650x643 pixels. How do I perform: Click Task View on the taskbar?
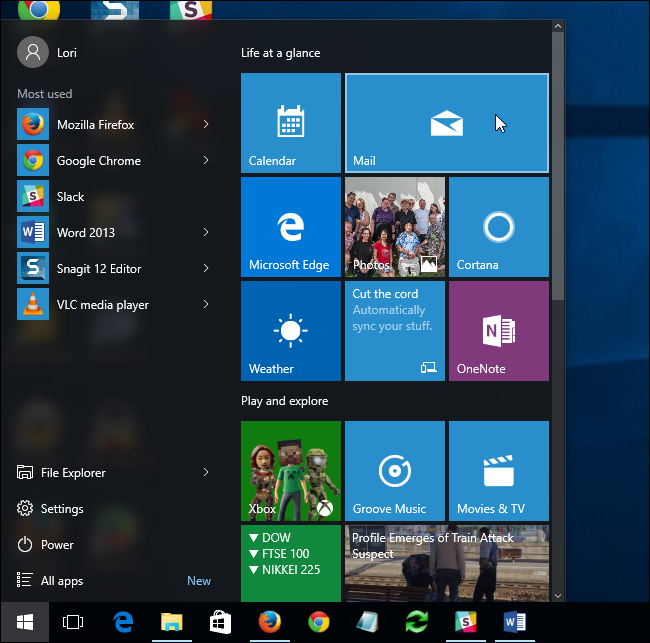73,622
